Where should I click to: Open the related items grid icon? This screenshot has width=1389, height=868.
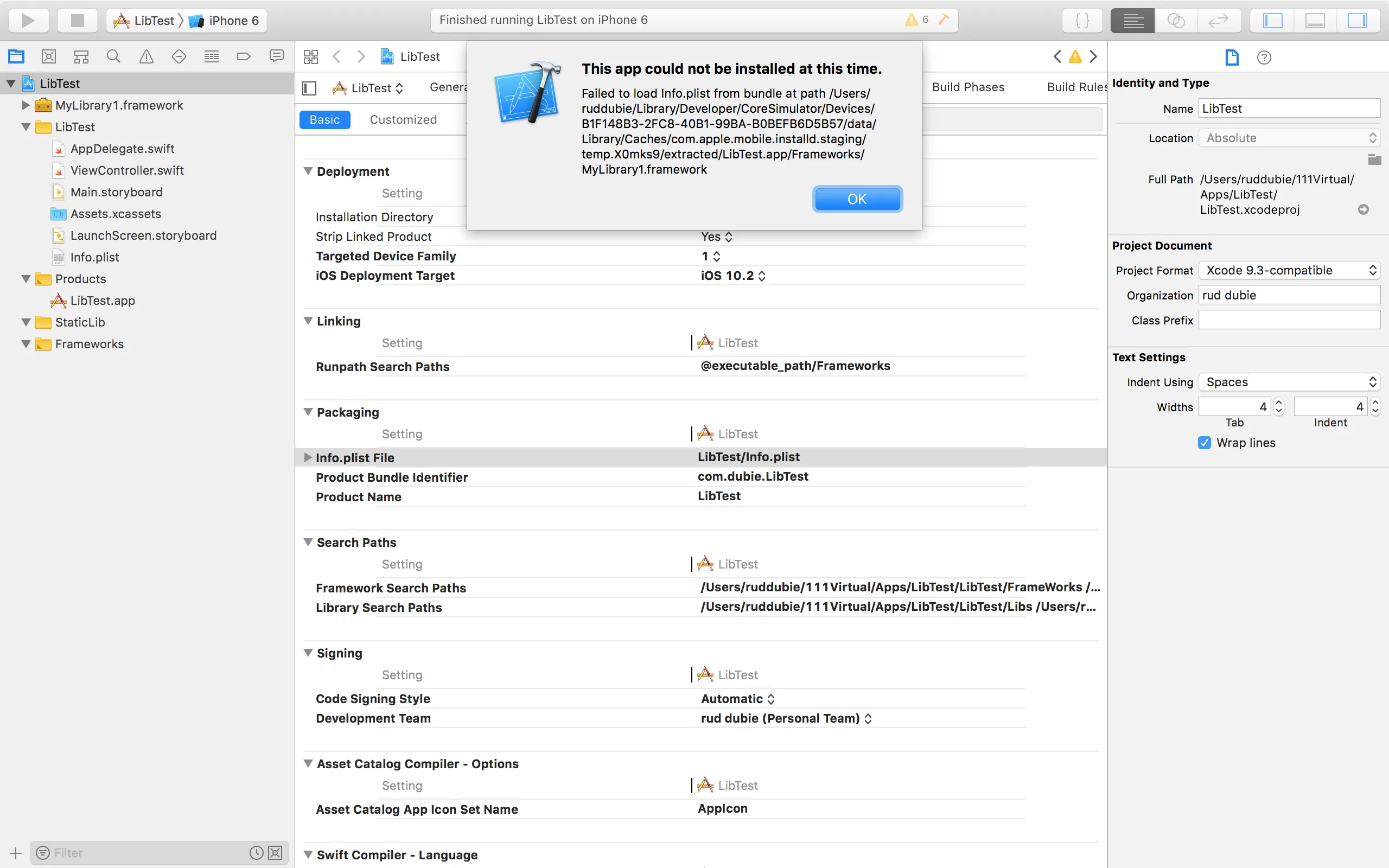click(x=310, y=56)
